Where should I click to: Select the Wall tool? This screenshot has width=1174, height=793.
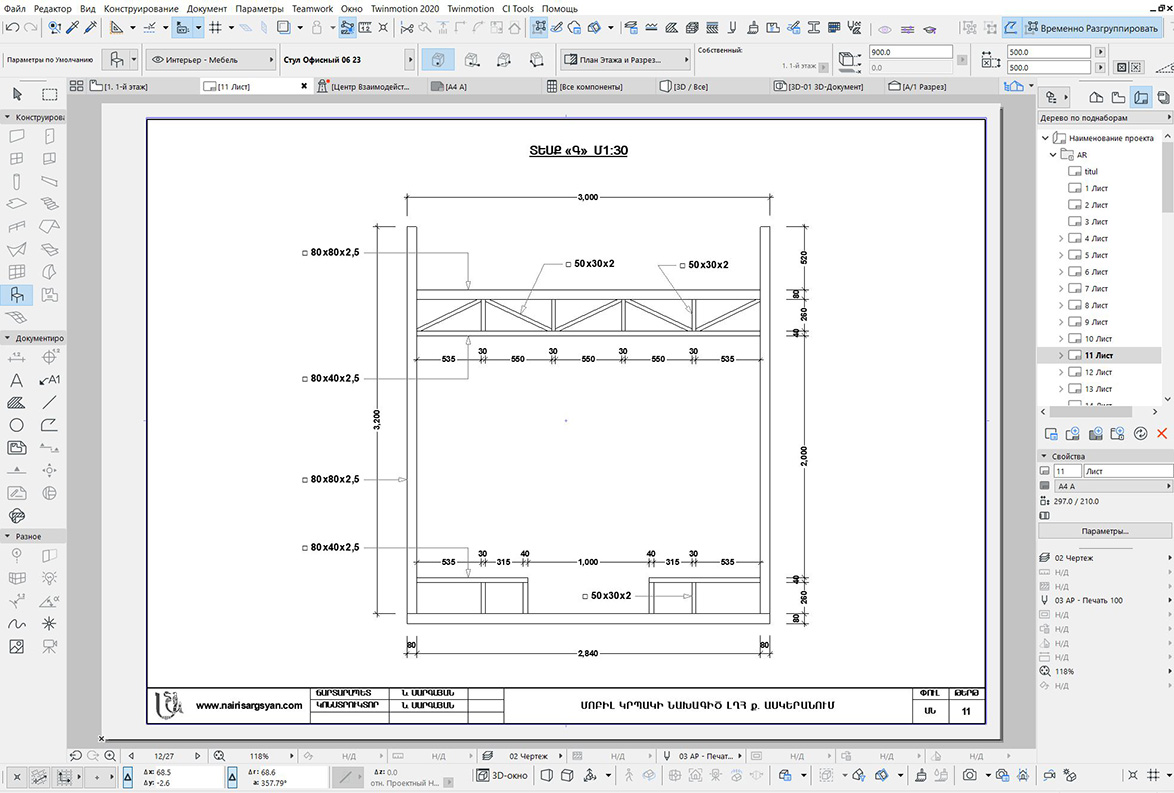click(x=16, y=136)
